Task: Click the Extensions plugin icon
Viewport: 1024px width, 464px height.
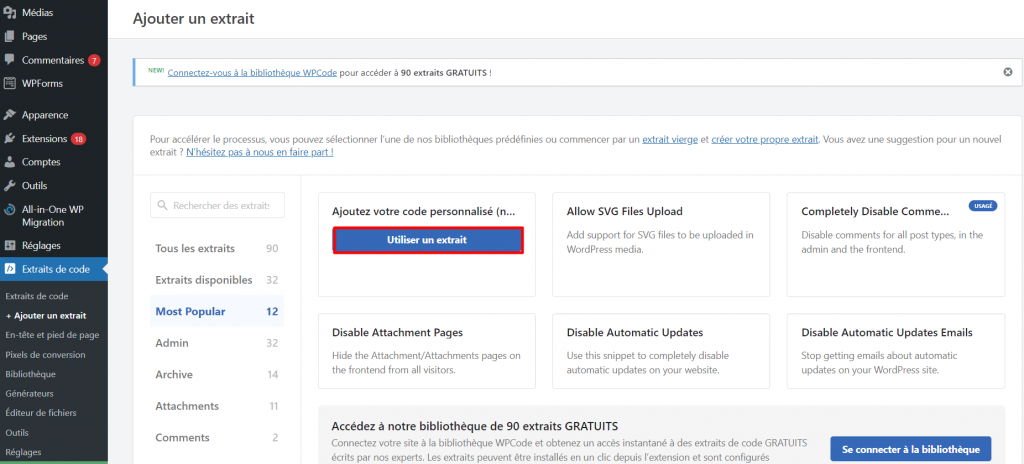Action: coord(10,139)
